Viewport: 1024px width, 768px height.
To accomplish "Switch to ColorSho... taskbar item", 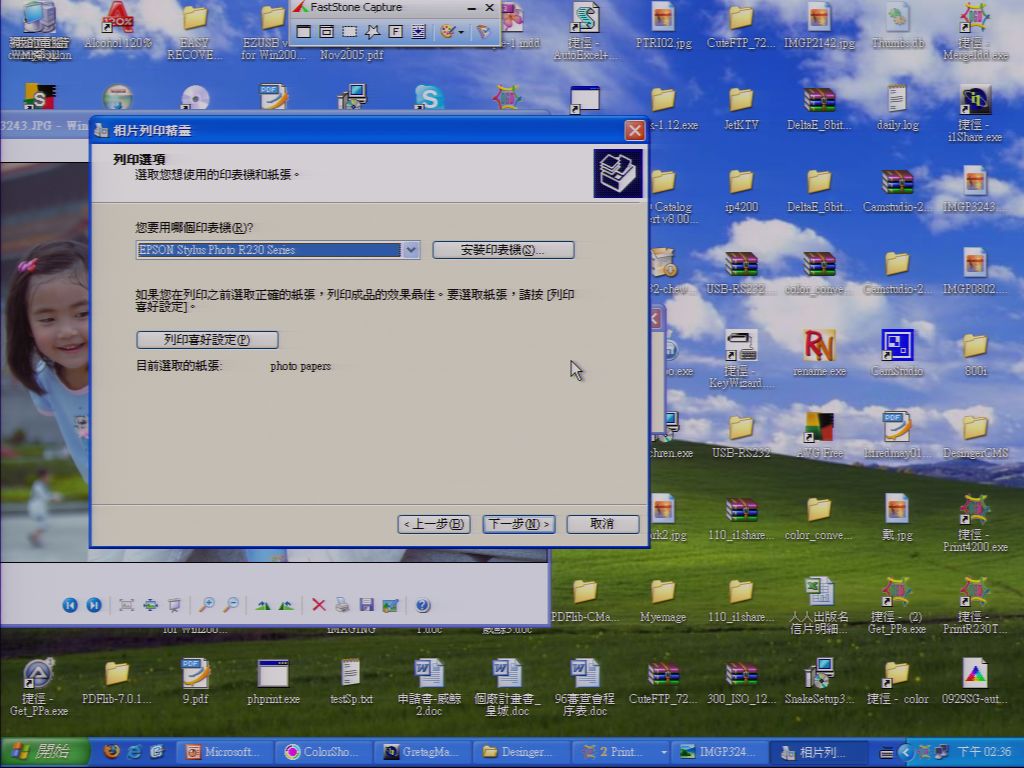I will (x=322, y=752).
